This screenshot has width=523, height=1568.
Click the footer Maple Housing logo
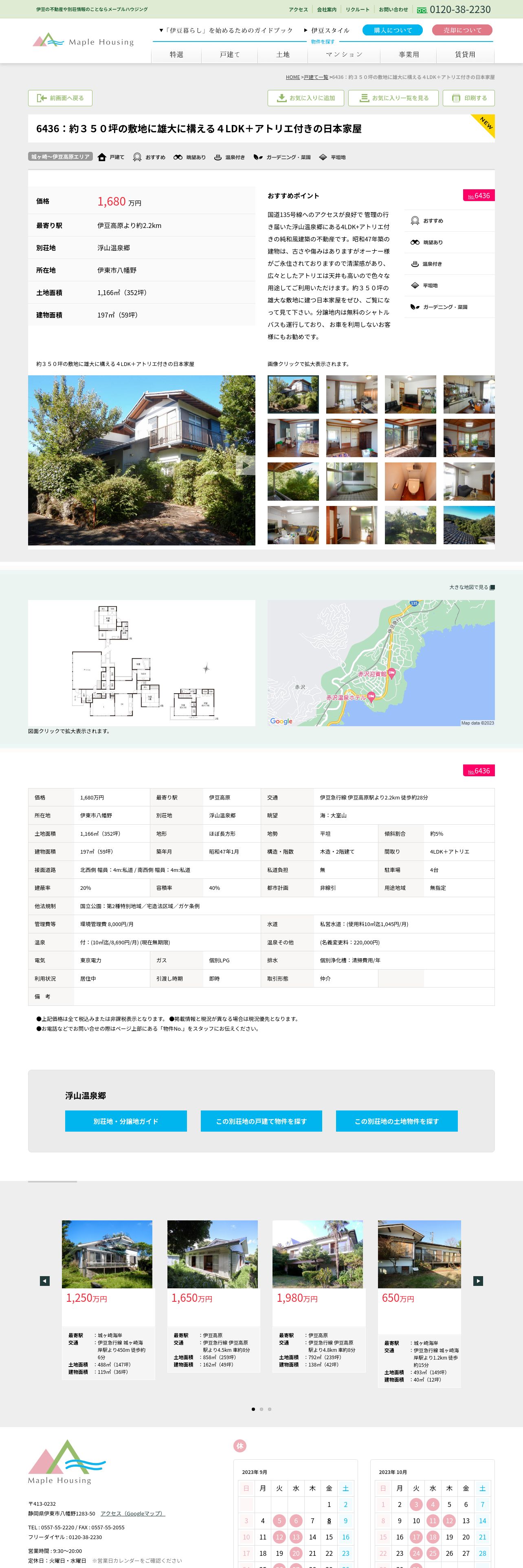67,1462
